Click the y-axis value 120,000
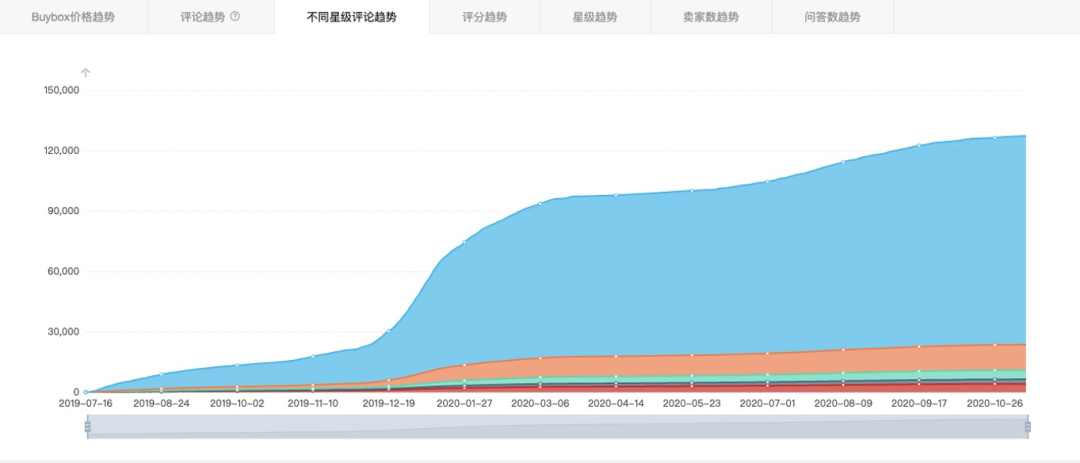1080x463 pixels. tap(61, 151)
